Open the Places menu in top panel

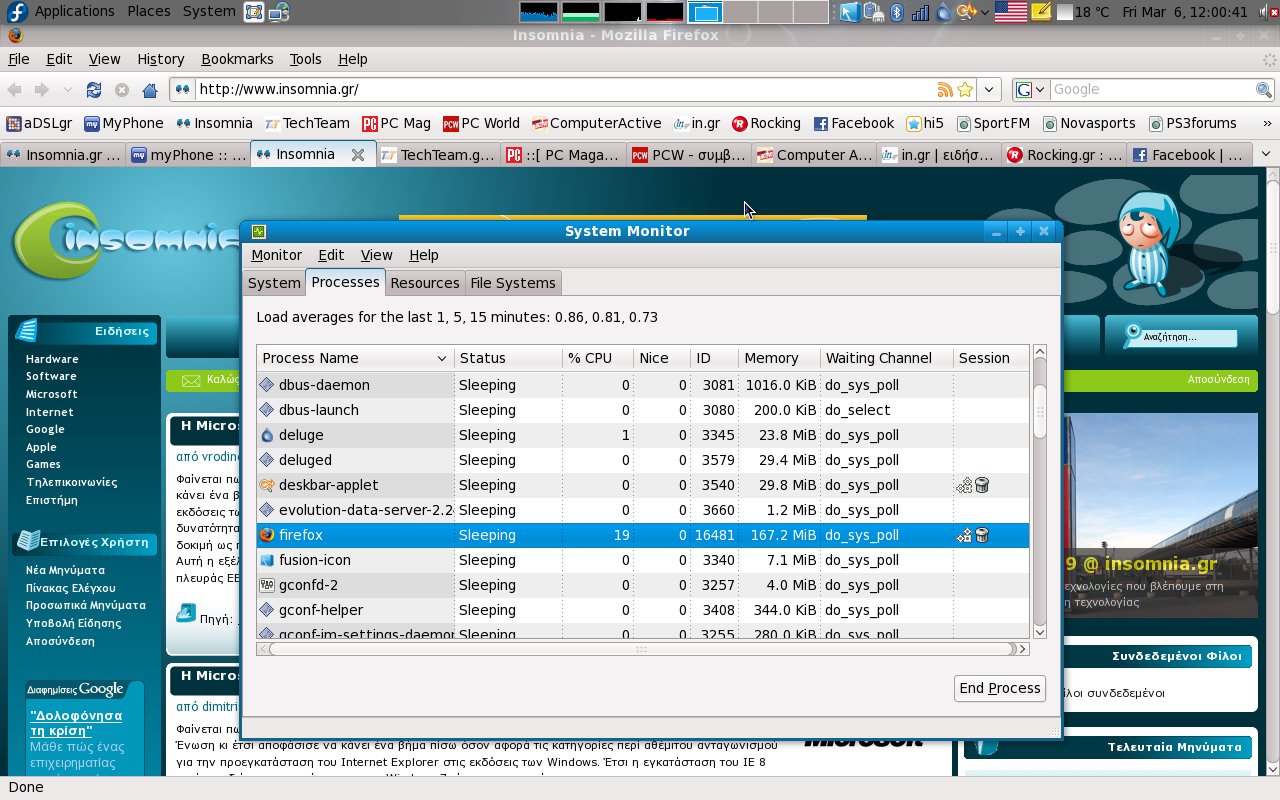148,11
